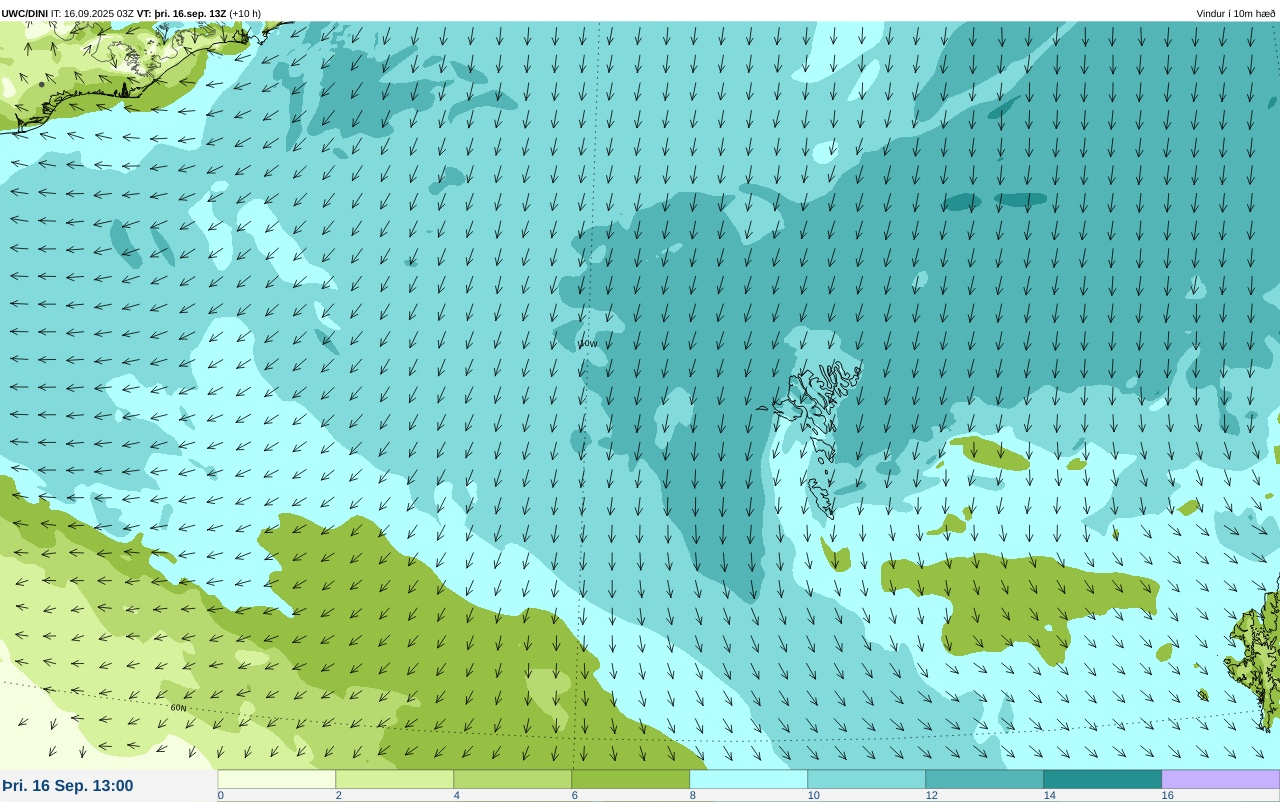Click the 'Þri. 16 Sep. 13:00' date label
This screenshot has width=1280, height=802.
(x=67, y=786)
